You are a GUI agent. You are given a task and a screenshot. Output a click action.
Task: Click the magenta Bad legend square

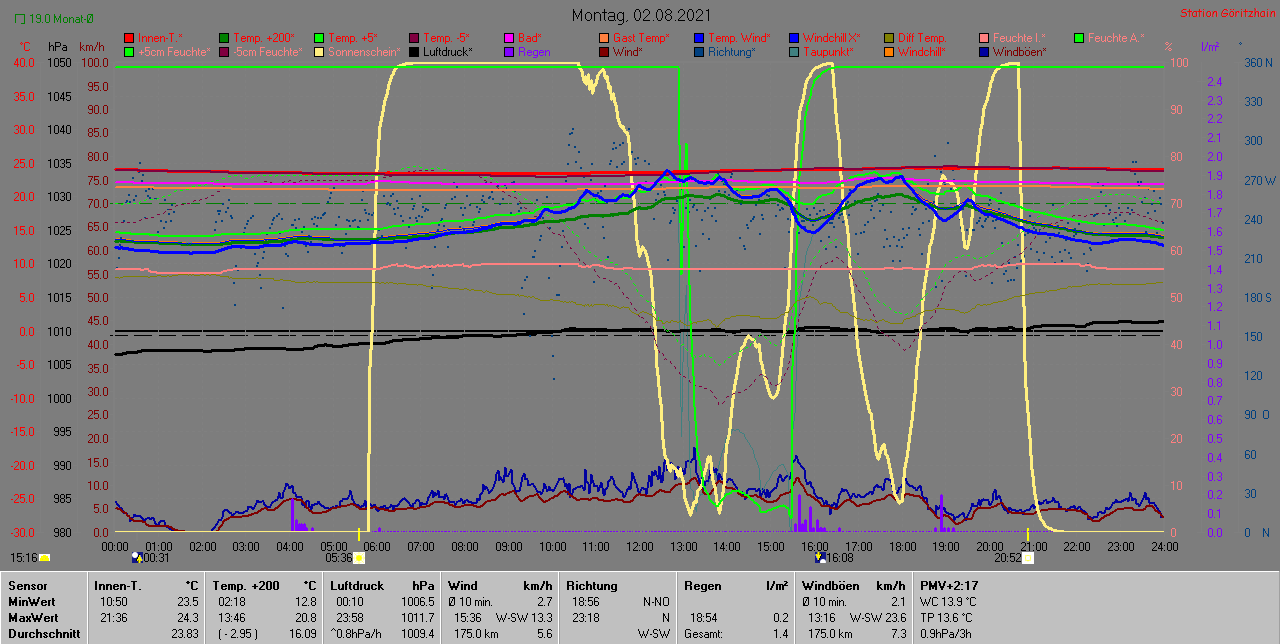pyautogui.click(x=508, y=38)
